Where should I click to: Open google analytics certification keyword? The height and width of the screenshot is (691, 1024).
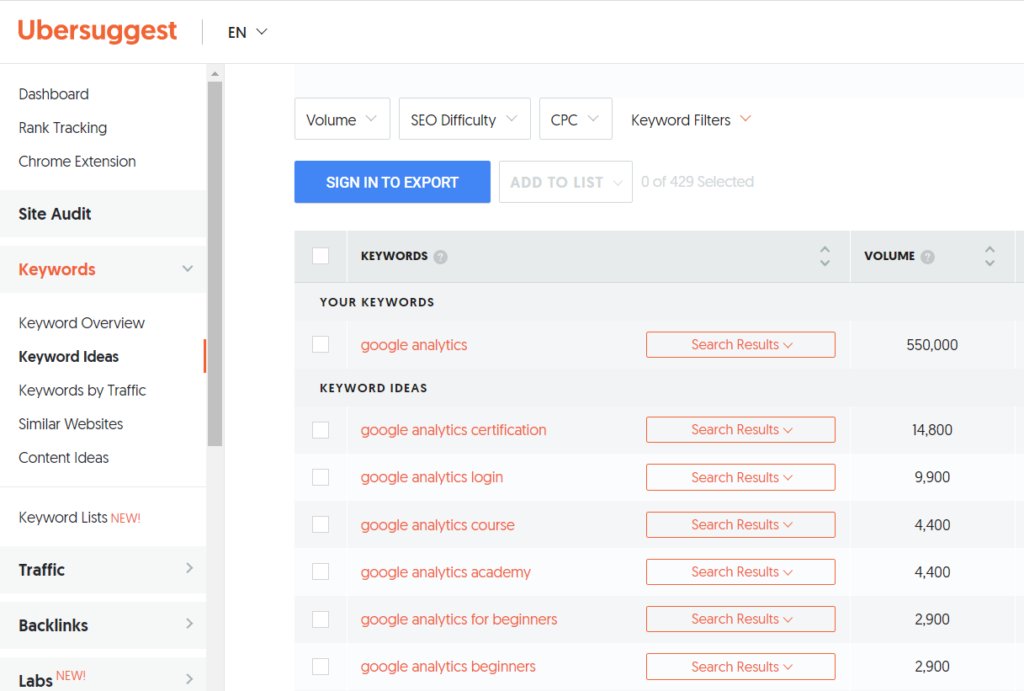click(453, 430)
